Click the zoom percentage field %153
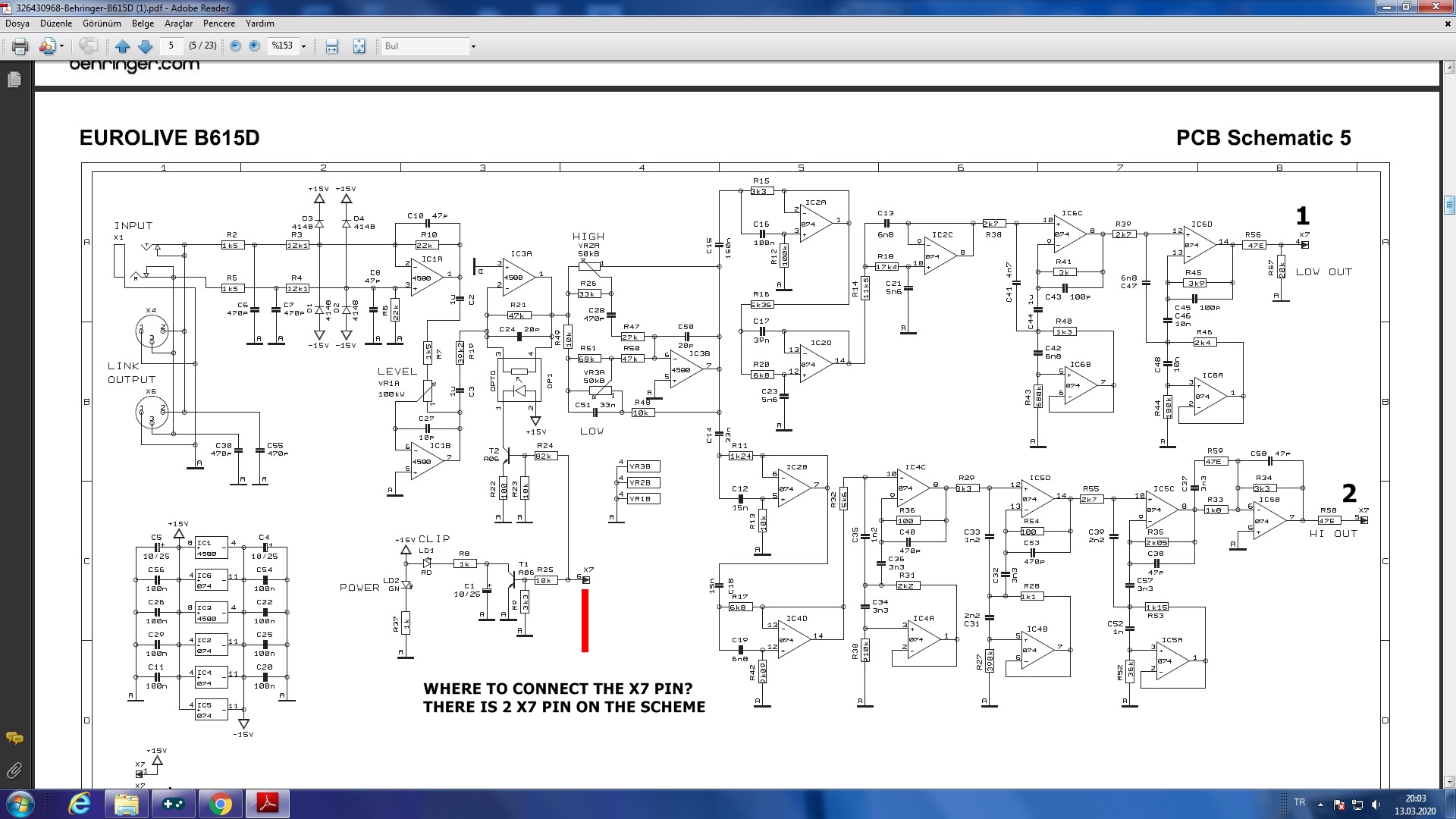 tap(284, 45)
